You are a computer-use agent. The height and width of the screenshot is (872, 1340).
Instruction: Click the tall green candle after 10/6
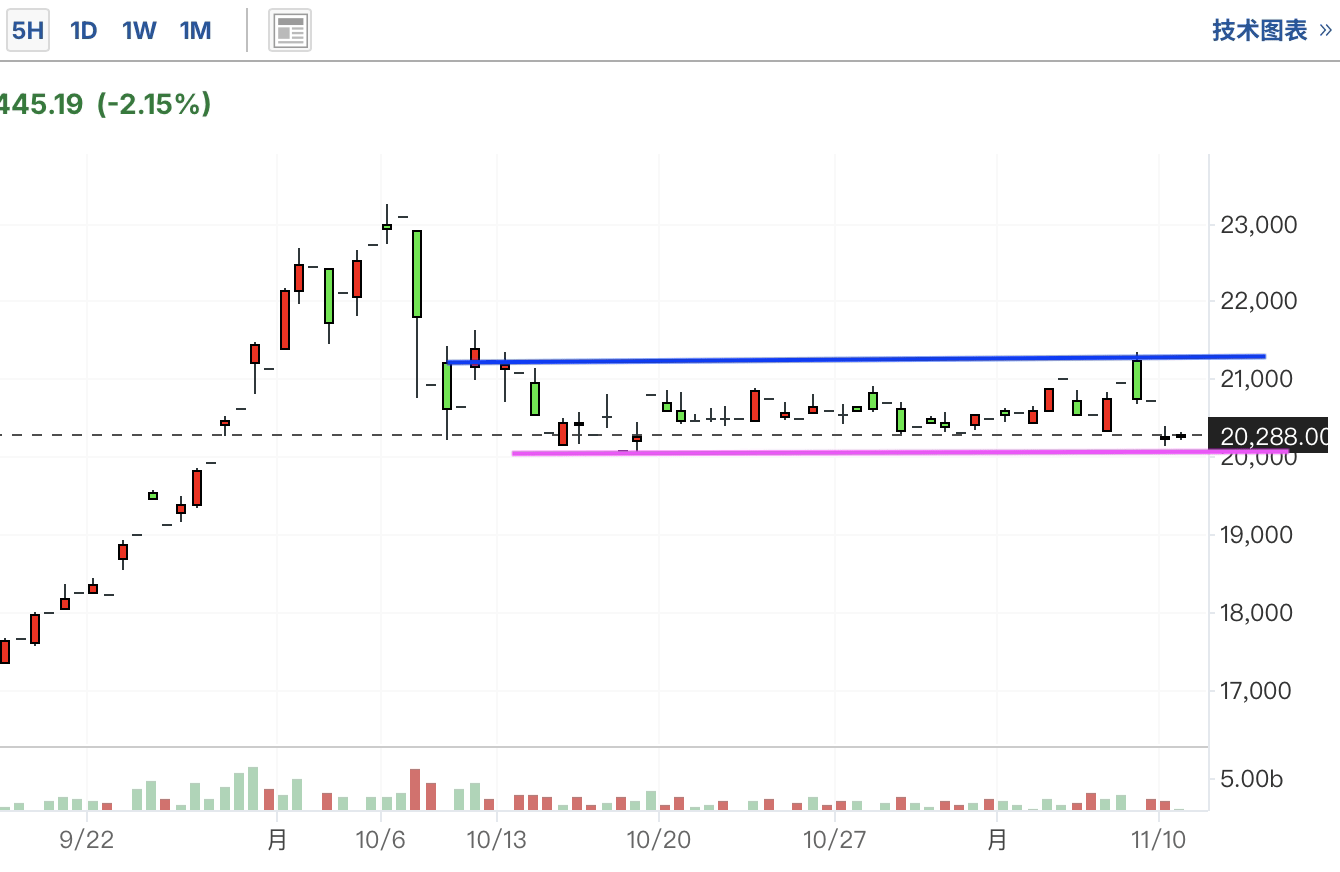click(x=417, y=274)
